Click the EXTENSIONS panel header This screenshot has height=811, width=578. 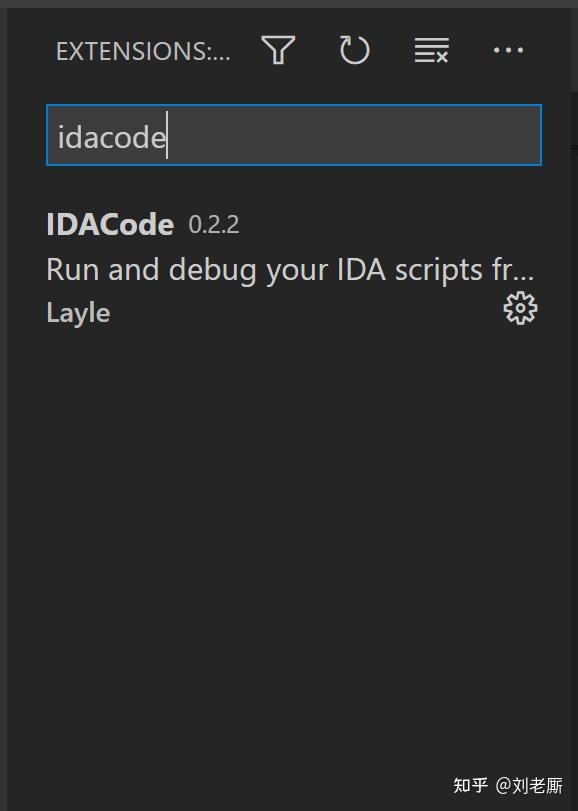pyautogui.click(x=142, y=50)
